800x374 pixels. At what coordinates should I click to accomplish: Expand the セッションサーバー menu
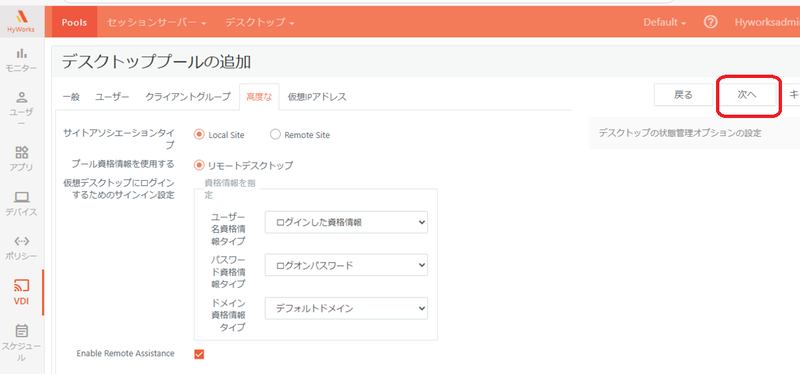point(157,22)
